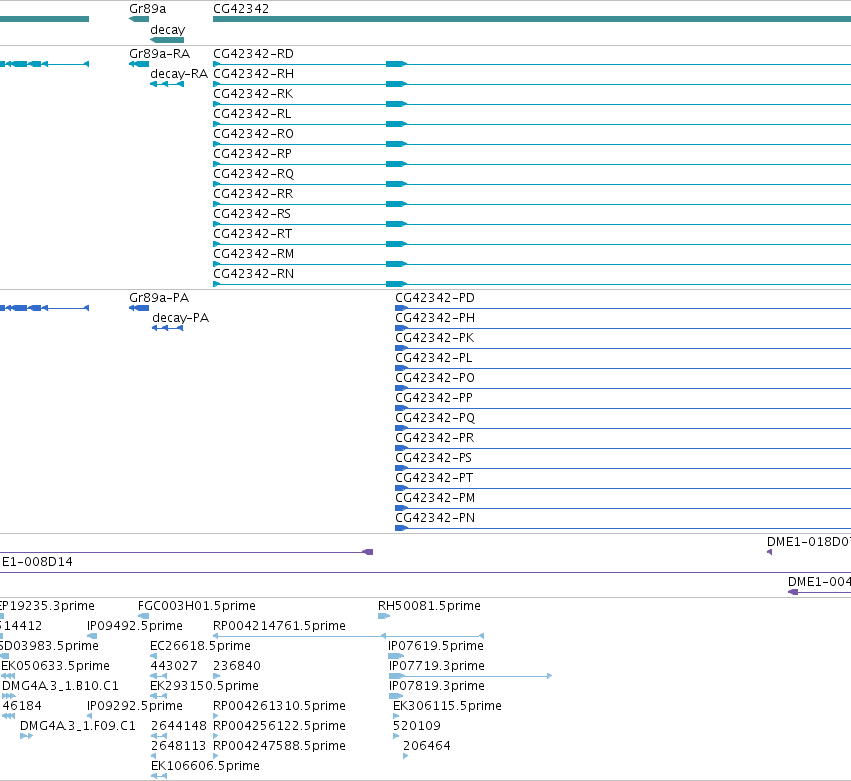Select transcript CG42342-RP
This screenshot has width=851, height=781.
click(253, 154)
